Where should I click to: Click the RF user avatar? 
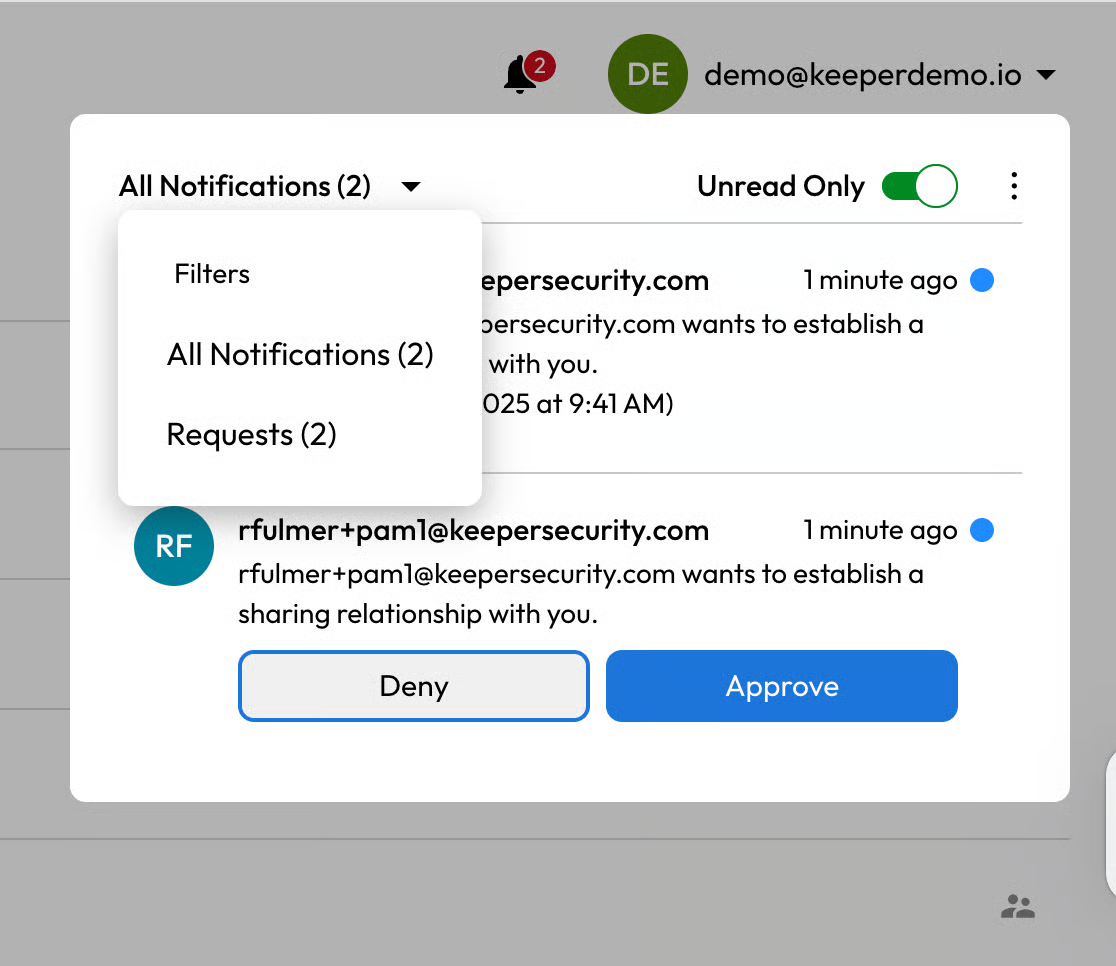pyautogui.click(x=174, y=546)
